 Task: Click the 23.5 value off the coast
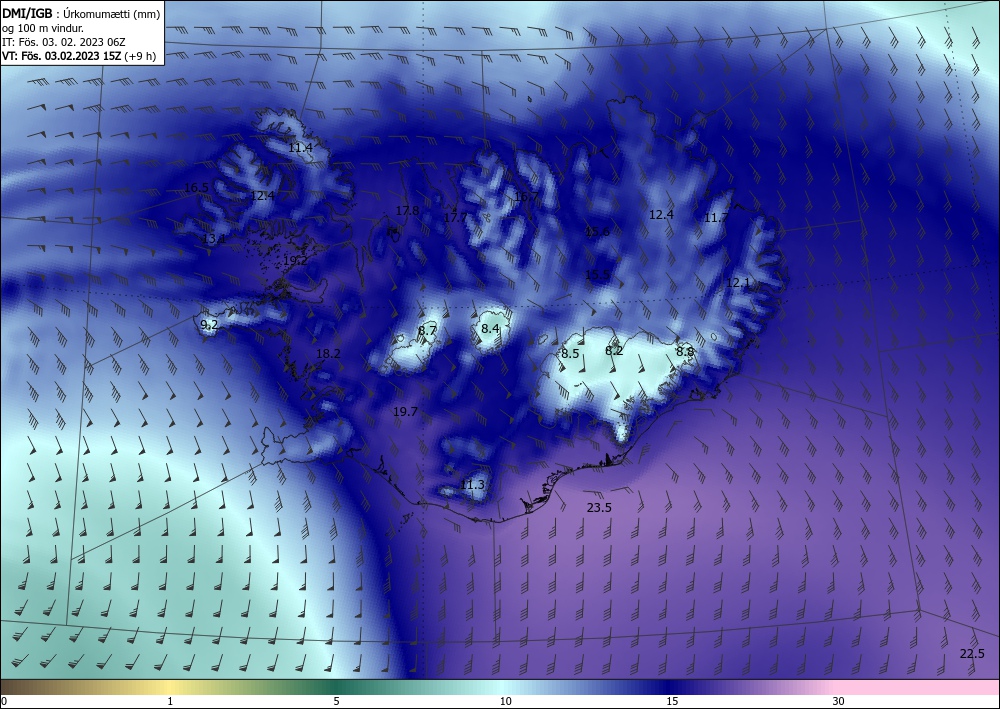[x=599, y=508]
